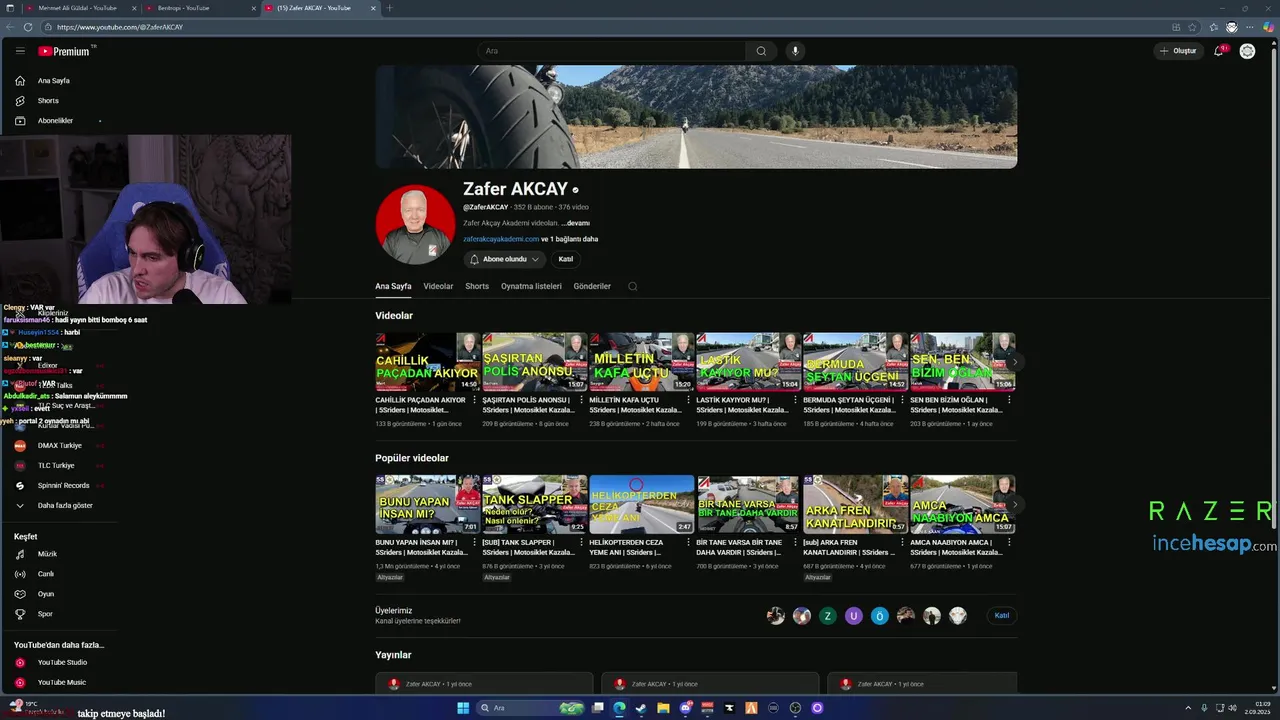Switch to Oynatma listeleri tab
Viewport: 1280px width, 720px height.
531,286
